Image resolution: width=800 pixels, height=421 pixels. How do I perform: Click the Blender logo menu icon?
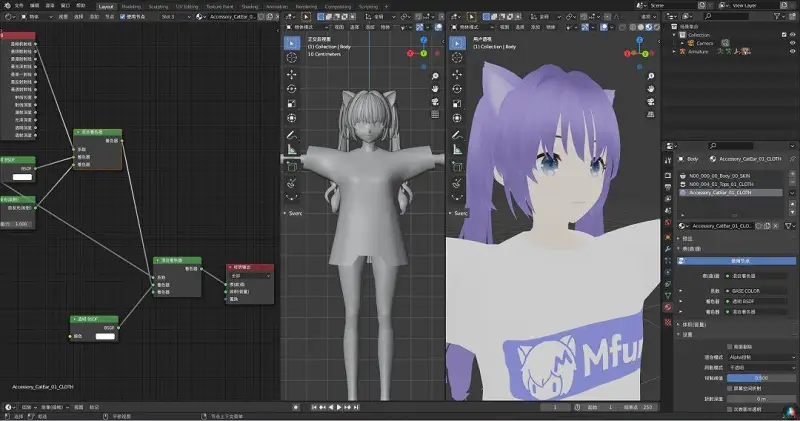pyautogui.click(x=7, y=6)
